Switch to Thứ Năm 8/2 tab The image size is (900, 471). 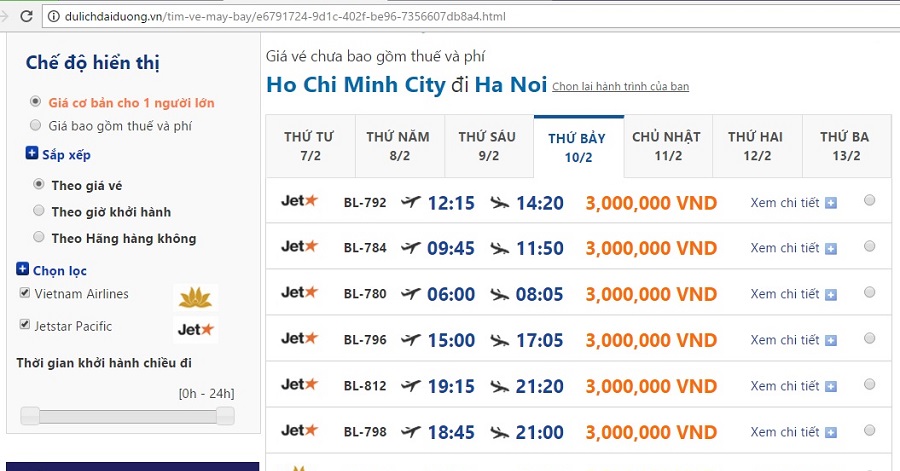pyautogui.click(x=399, y=146)
